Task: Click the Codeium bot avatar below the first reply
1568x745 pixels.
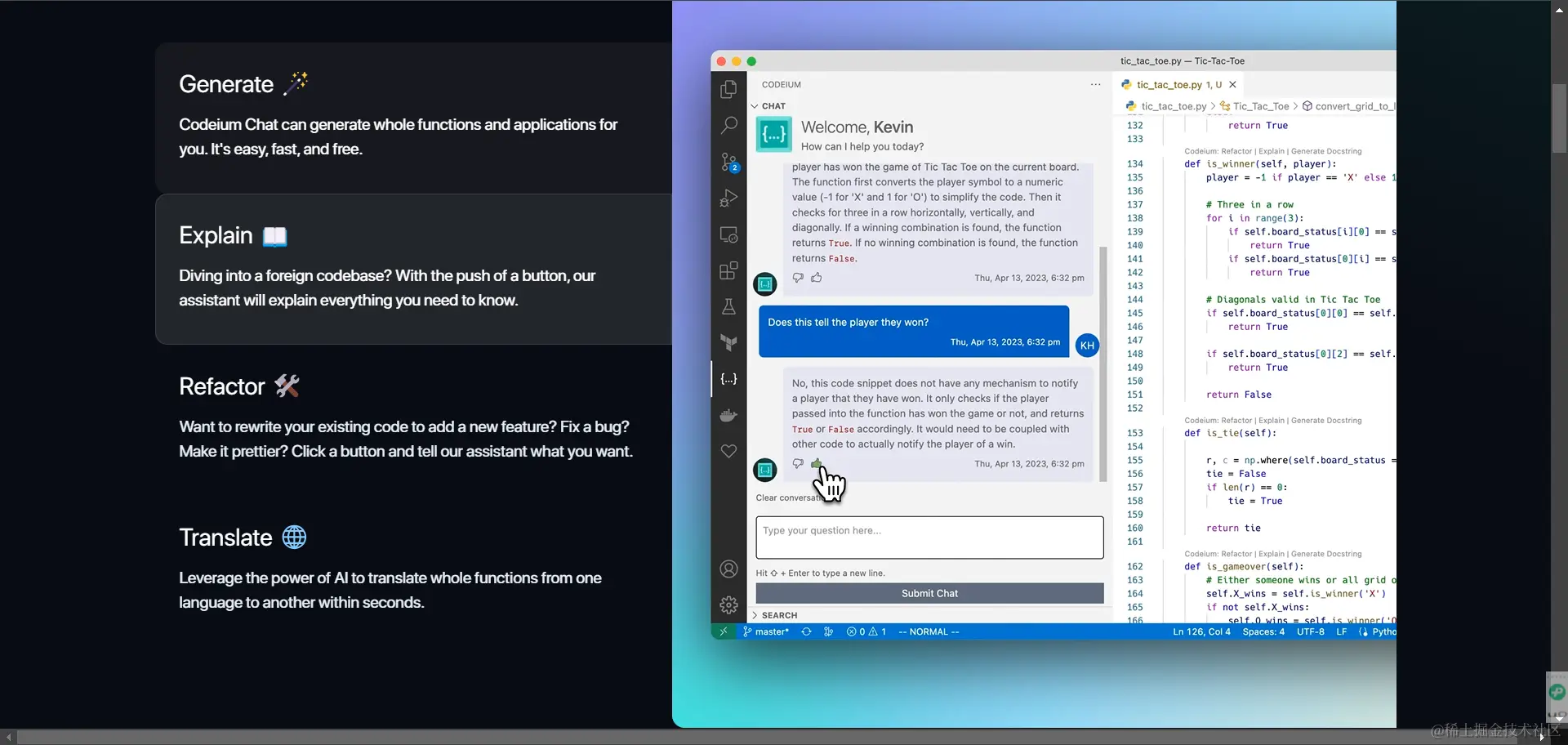Action: (x=764, y=284)
